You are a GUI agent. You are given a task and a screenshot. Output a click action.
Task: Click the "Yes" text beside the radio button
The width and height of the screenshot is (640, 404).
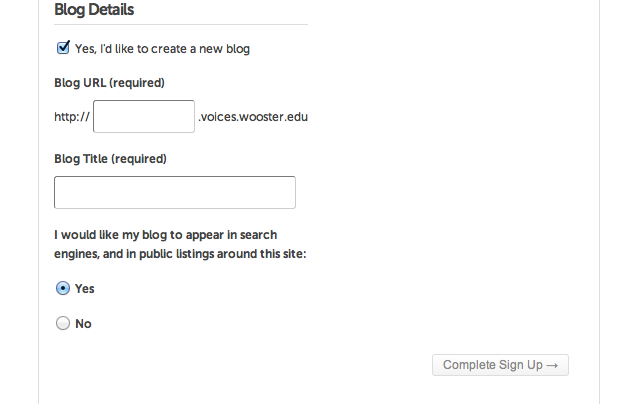click(x=85, y=289)
